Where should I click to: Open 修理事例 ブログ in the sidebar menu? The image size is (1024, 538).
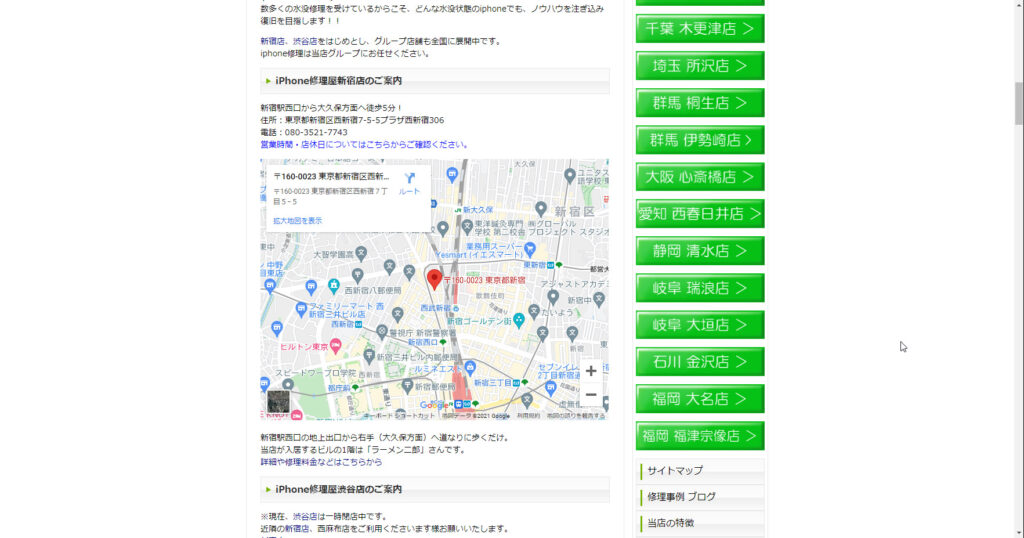[x=700, y=497]
